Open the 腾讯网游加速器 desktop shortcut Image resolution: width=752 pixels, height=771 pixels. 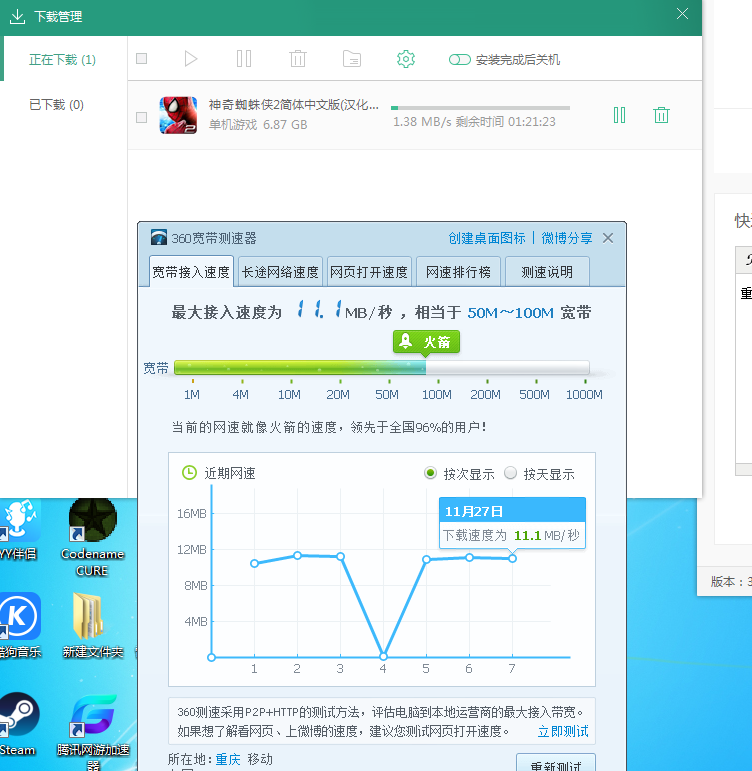pos(93,732)
